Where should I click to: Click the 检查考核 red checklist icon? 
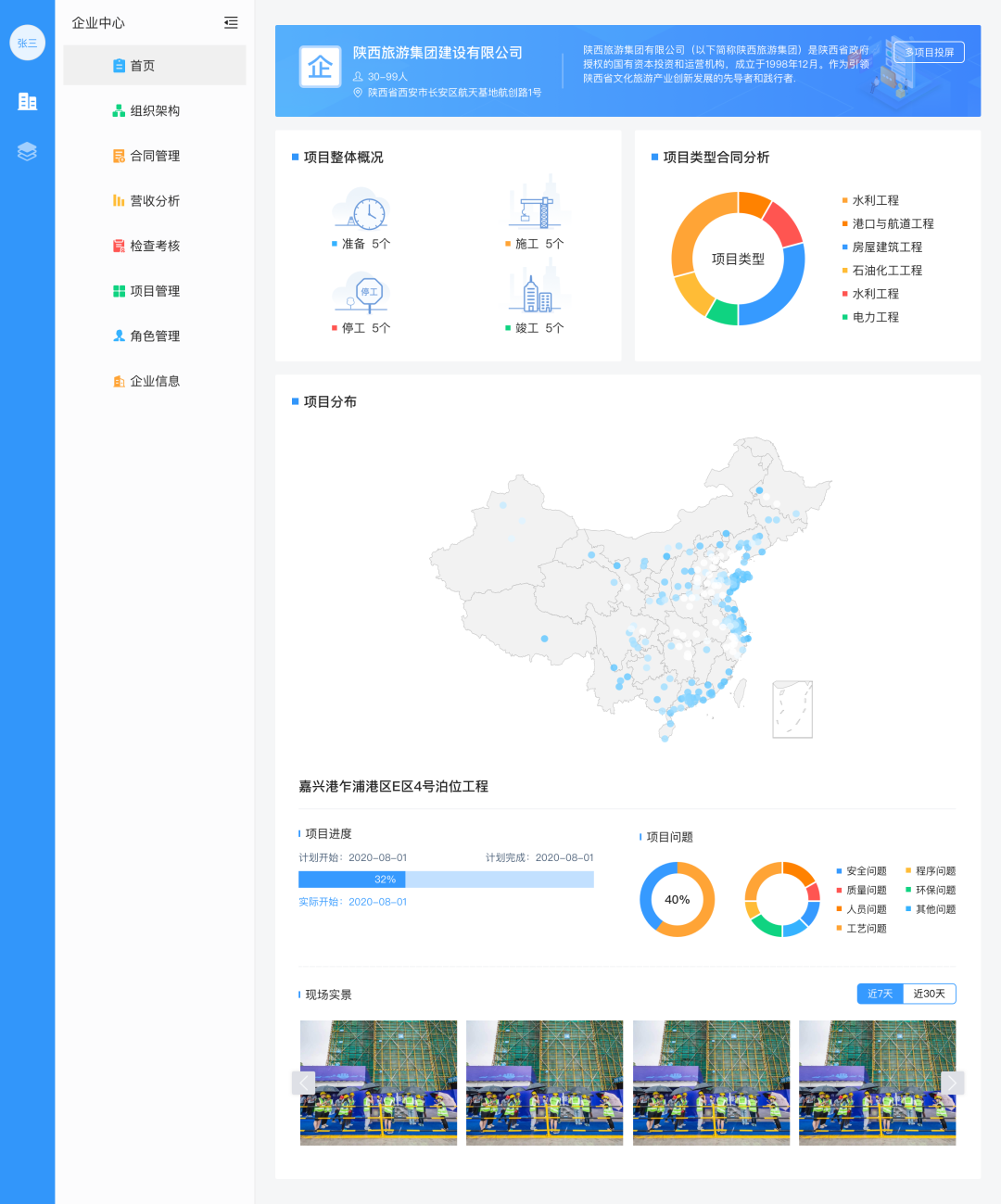[x=119, y=246]
